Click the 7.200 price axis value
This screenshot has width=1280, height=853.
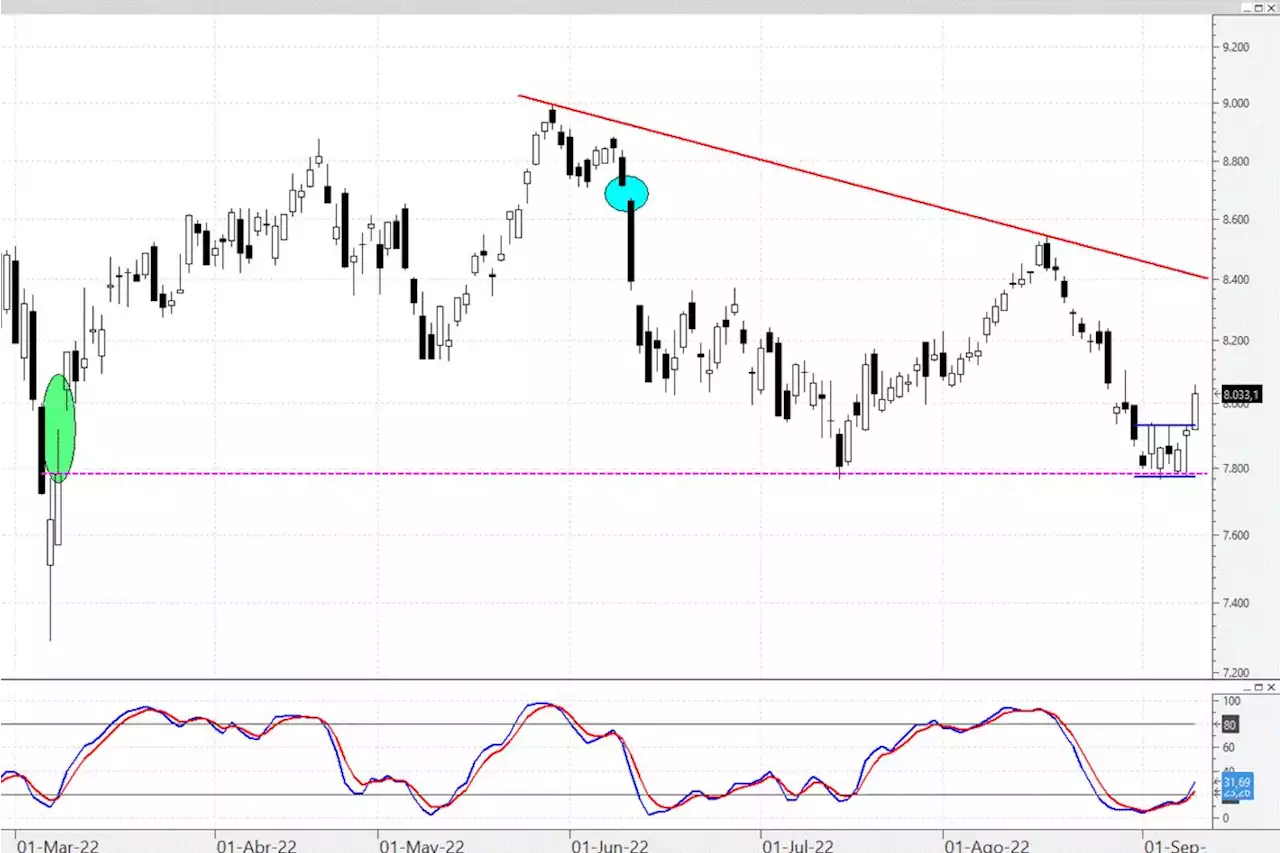(x=1235, y=673)
